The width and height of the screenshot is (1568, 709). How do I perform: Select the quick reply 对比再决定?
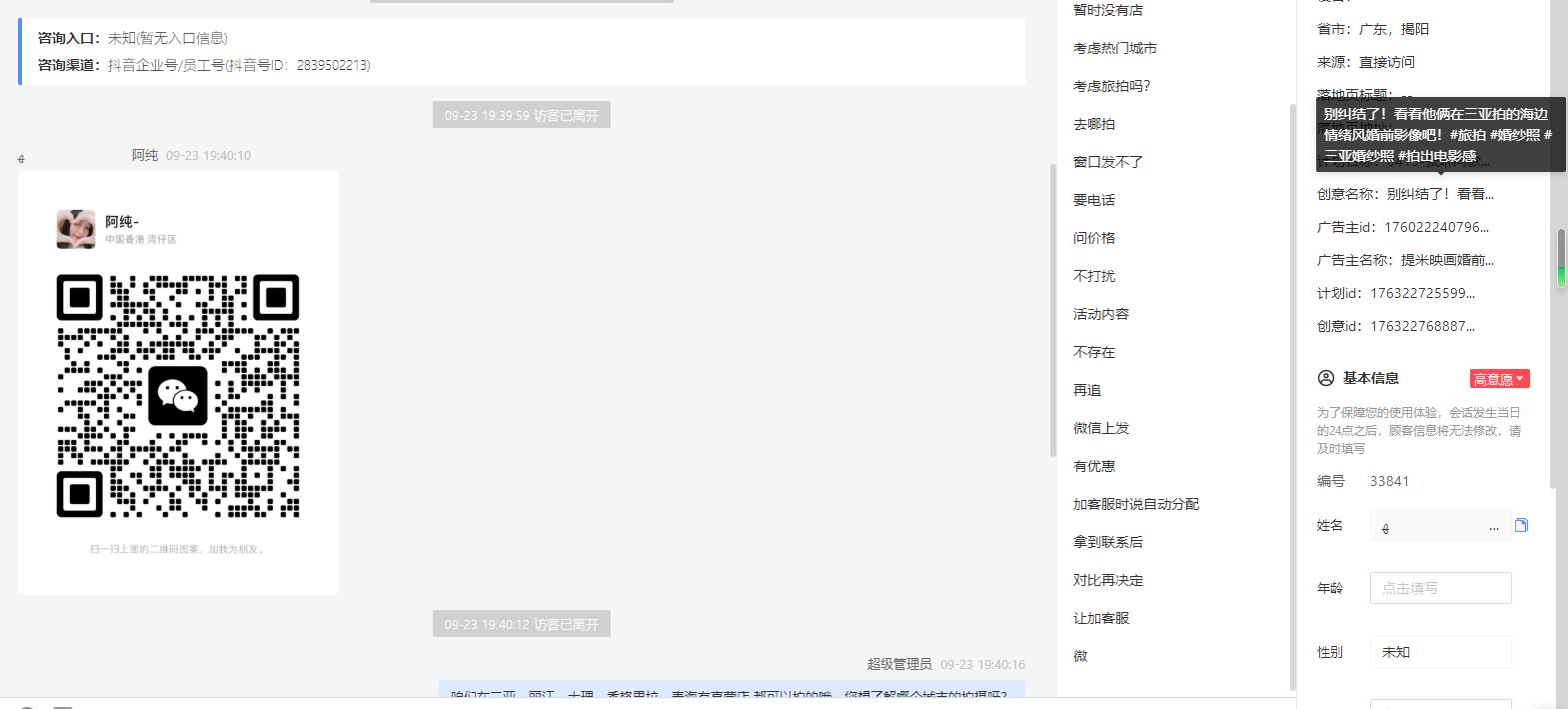click(x=1107, y=580)
